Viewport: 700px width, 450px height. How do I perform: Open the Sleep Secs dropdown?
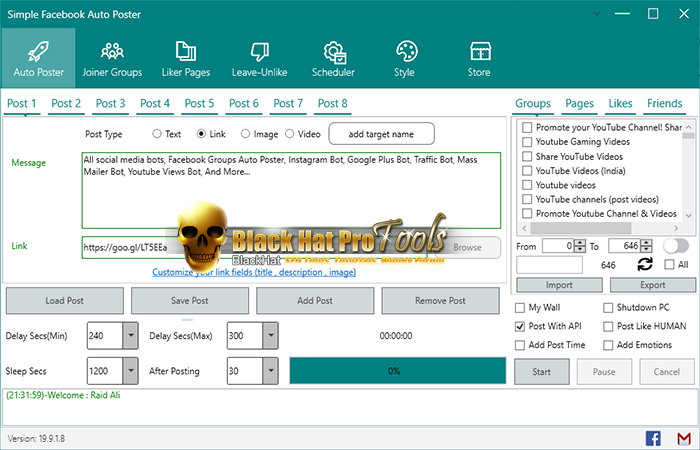coord(130,371)
